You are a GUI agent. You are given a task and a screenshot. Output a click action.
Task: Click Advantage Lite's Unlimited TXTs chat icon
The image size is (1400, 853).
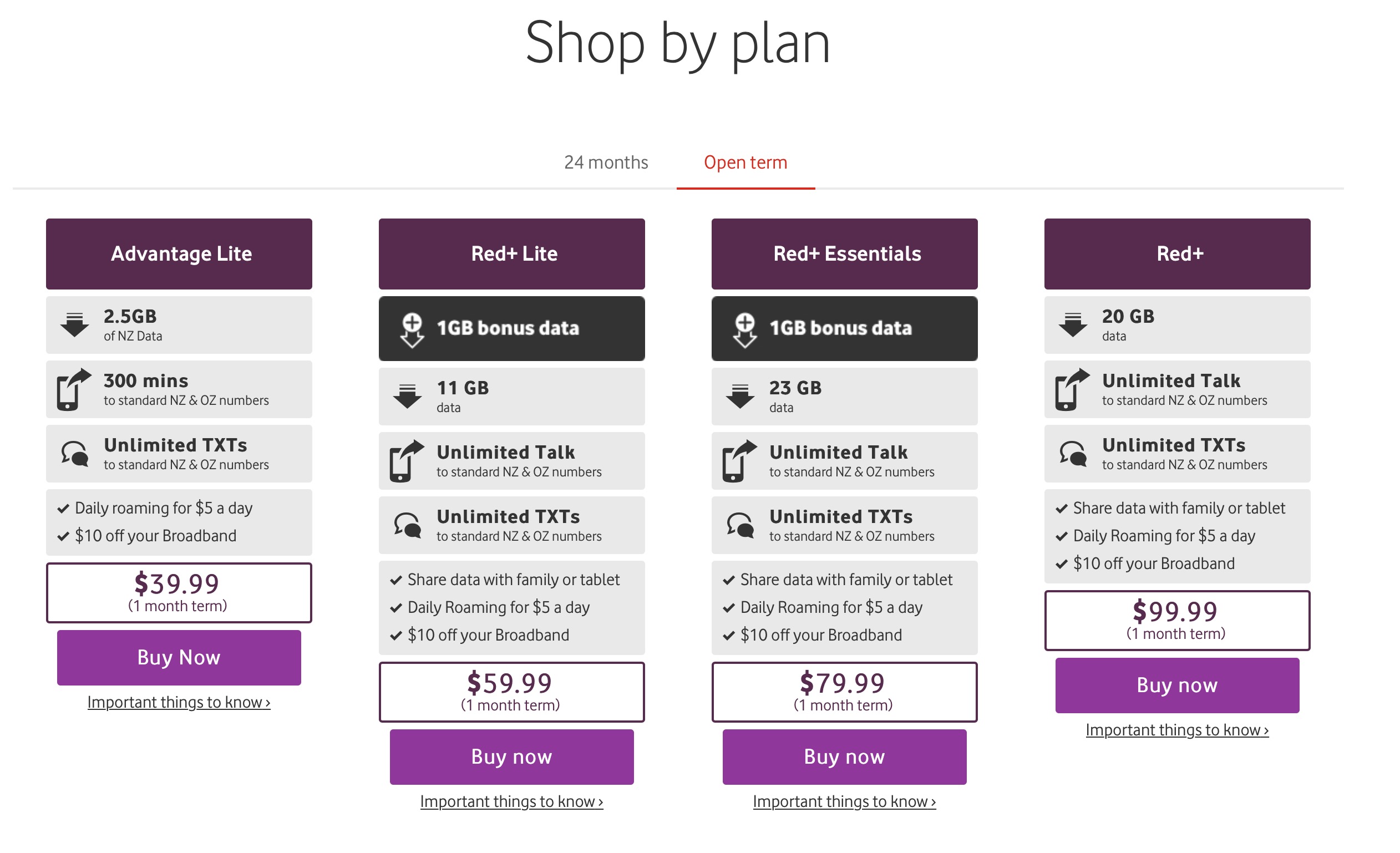[x=74, y=454]
